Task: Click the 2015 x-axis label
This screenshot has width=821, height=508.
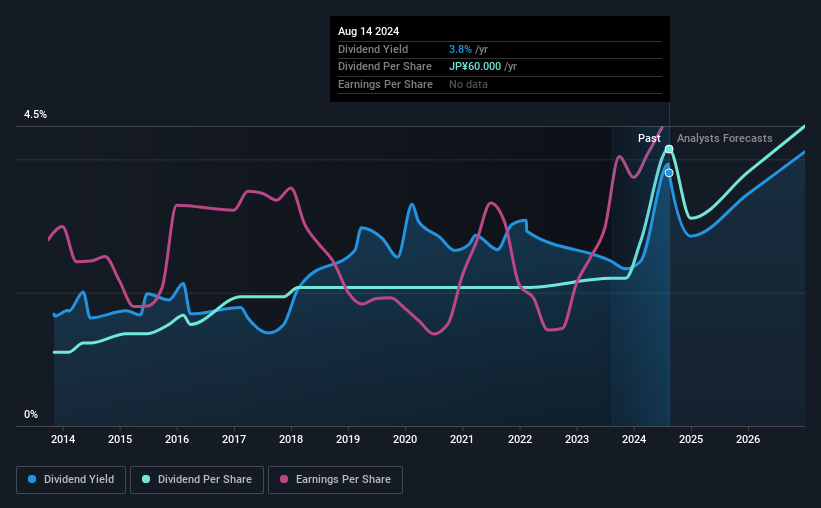Action: click(120, 439)
